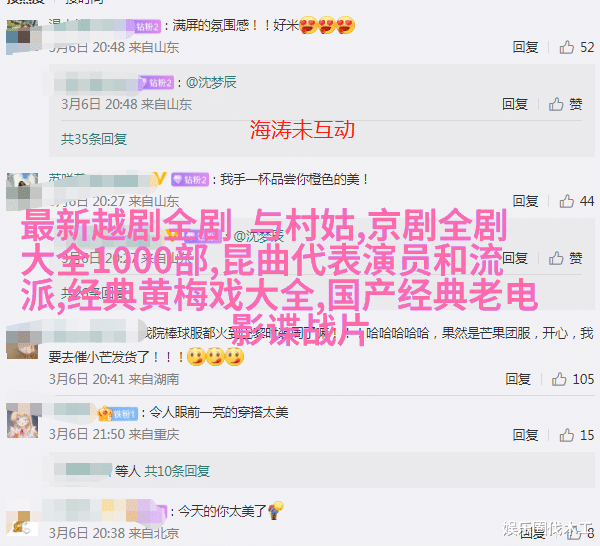Like the comment with 52 likes

[566, 47]
